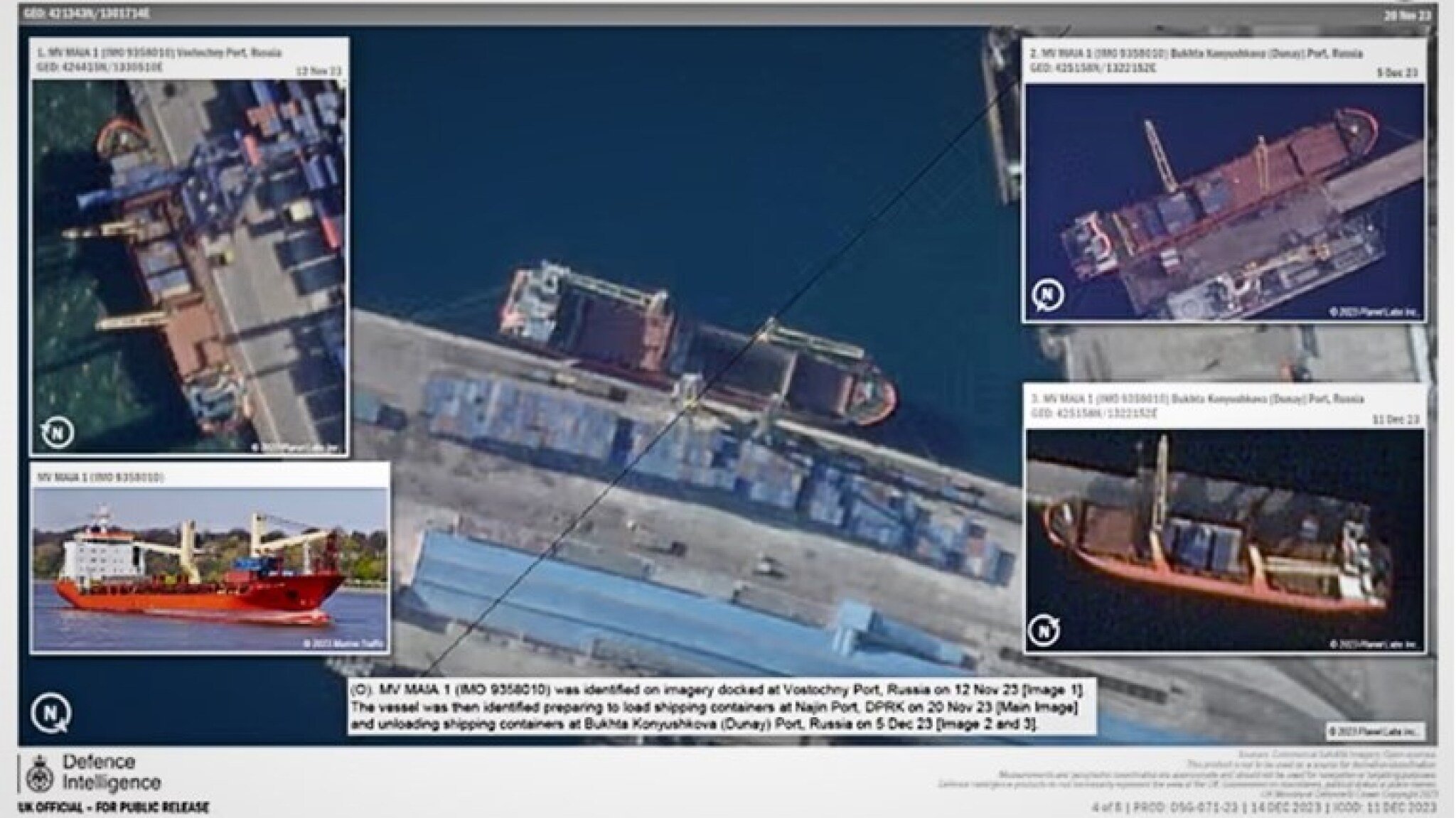The height and width of the screenshot is (818, 1456).
Task: Click the main image's north compass icon
Action: point(50,711)
